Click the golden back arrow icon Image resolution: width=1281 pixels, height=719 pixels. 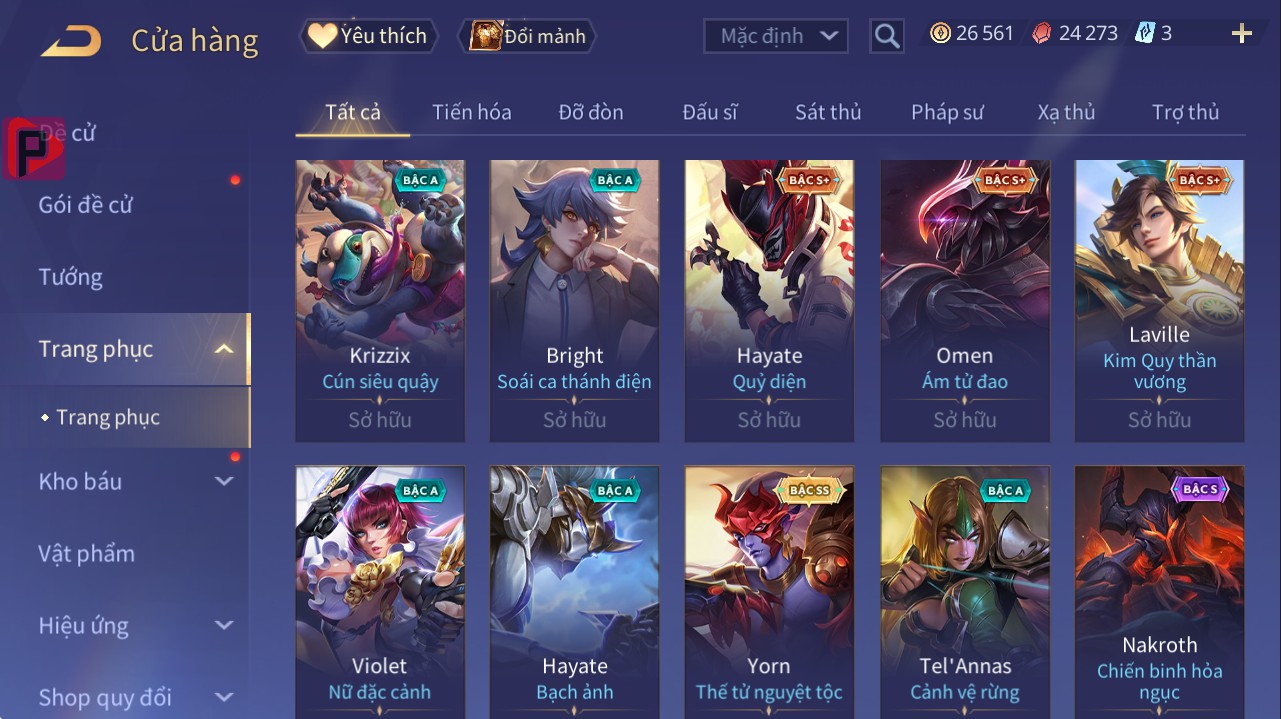click(x=70, y=41)
